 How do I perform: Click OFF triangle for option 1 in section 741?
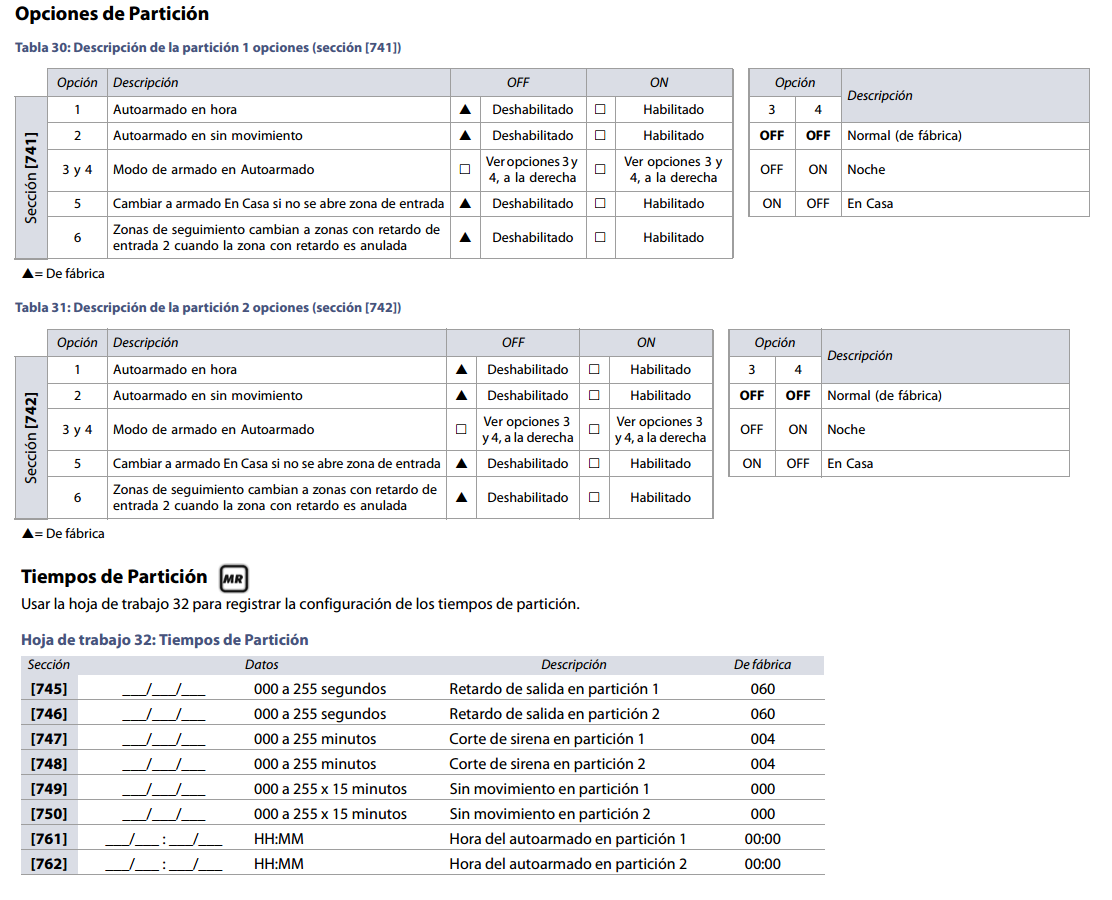point(464,109)
